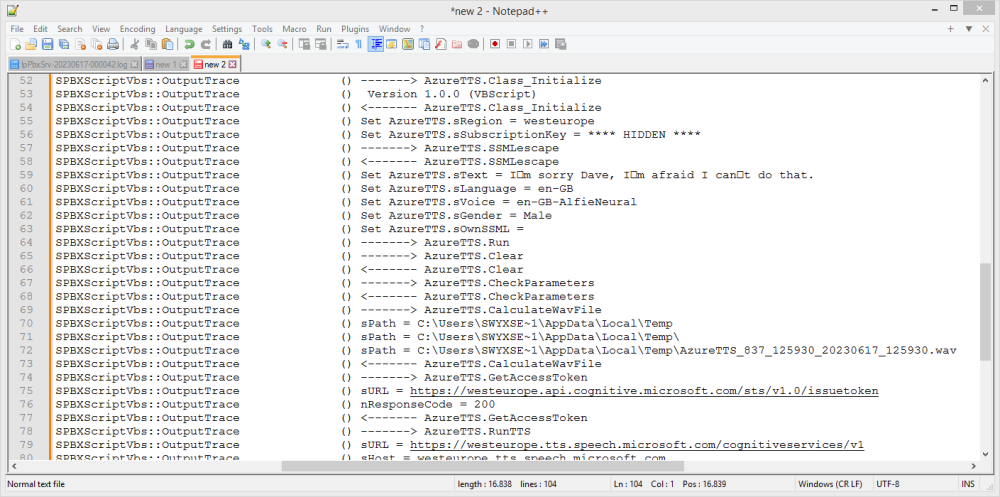The height and width of the screenshot is (497, 1000).
Task: Open the tab list dropdown triangle at top right
Action: [968, 29]
